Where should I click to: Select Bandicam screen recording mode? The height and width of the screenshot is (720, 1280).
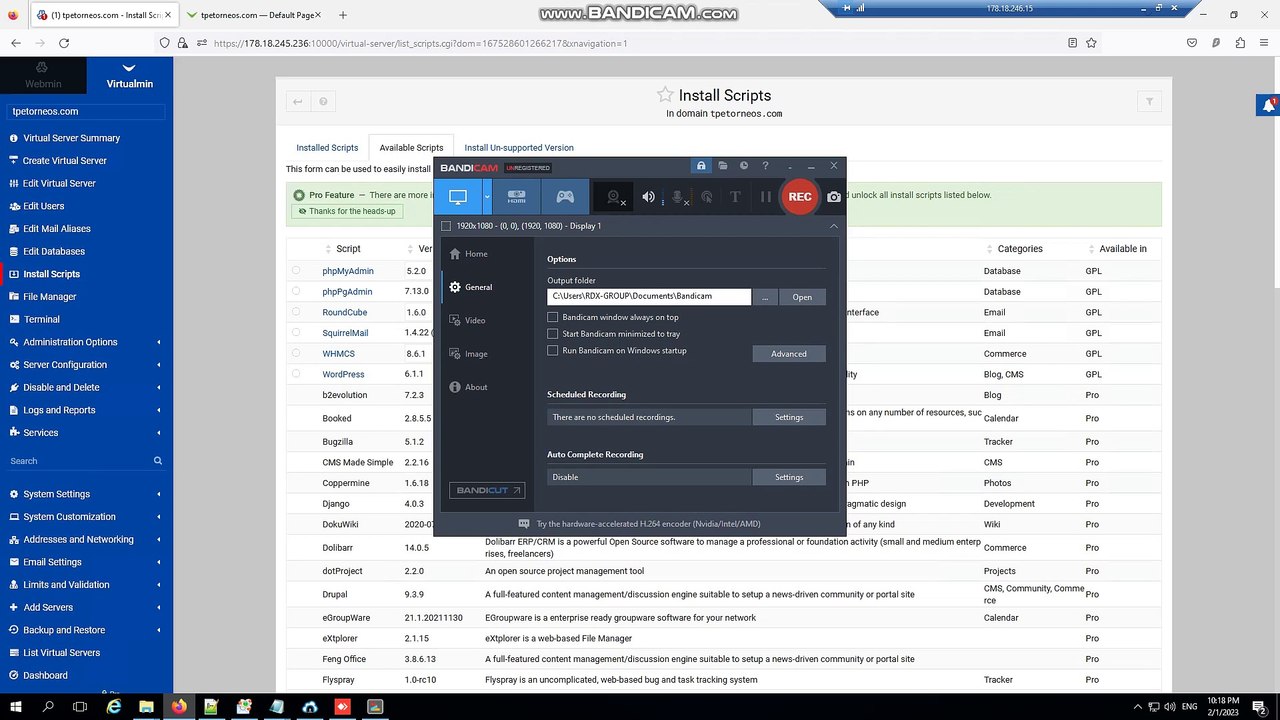pyautogui.click(x=458, y=197)
